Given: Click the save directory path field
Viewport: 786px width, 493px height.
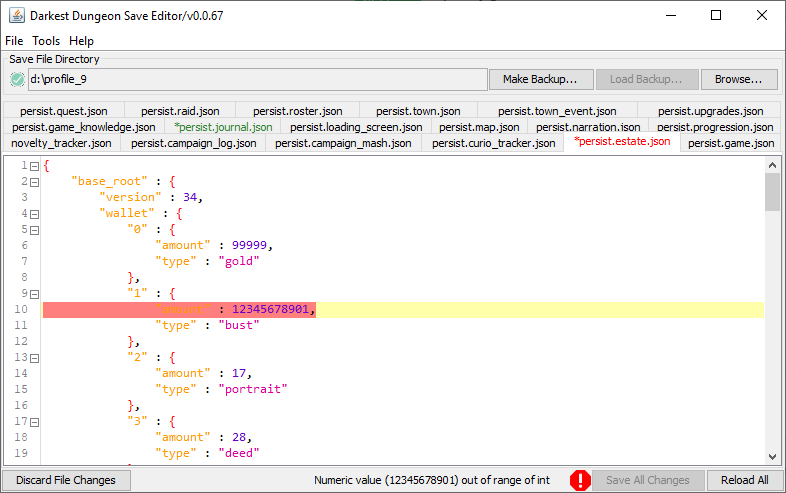Looking at the screenshot, I should pos(258,79).
